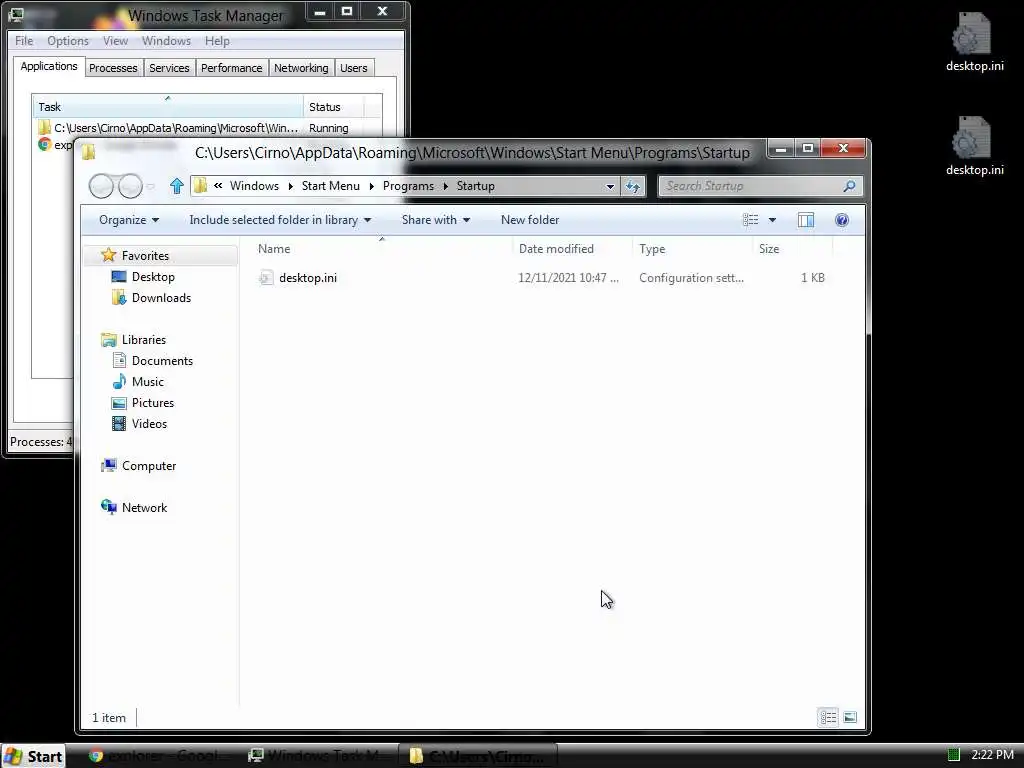Select the lower desktop.ini desktop icon
The height and width of the screenshot is (768, 1024).
[974, 146]
